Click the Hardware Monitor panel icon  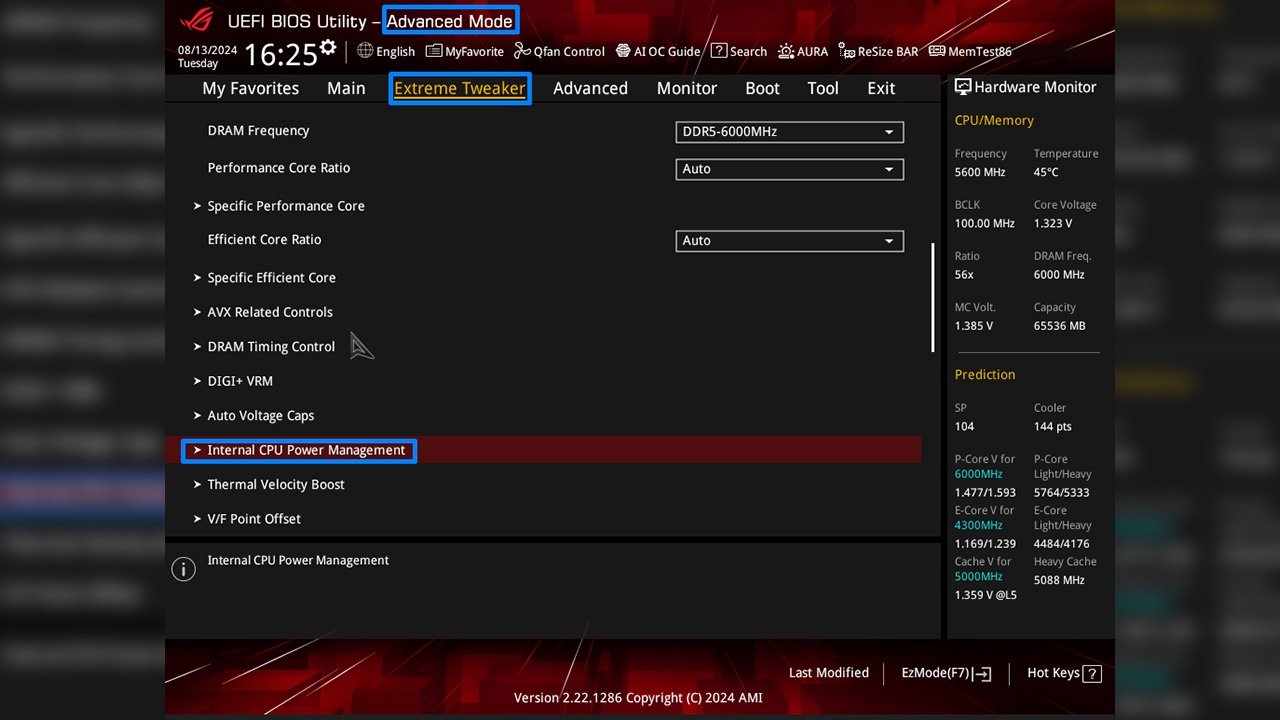963,87
